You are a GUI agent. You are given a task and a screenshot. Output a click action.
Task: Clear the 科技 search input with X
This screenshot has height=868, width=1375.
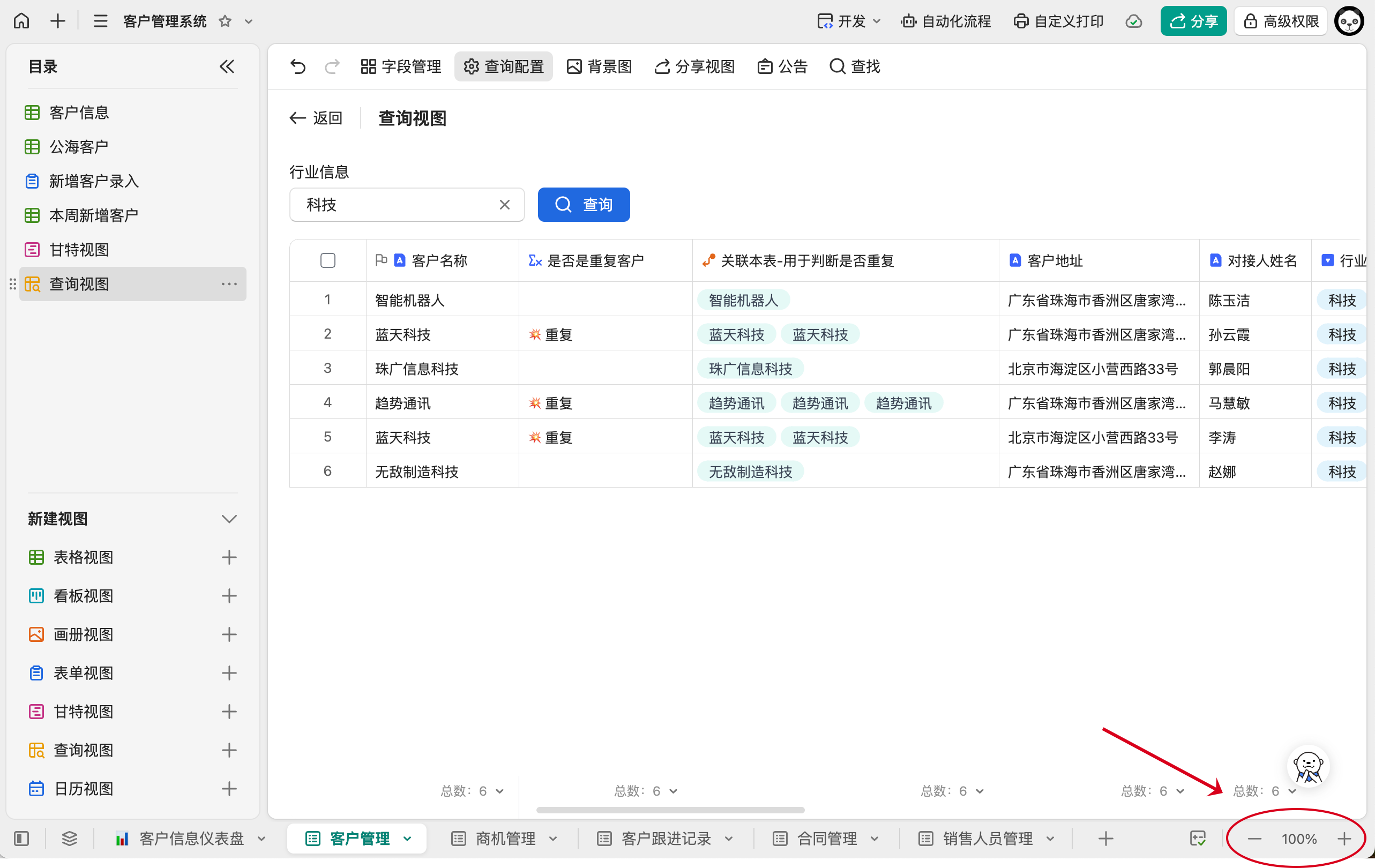pos(504,205)
